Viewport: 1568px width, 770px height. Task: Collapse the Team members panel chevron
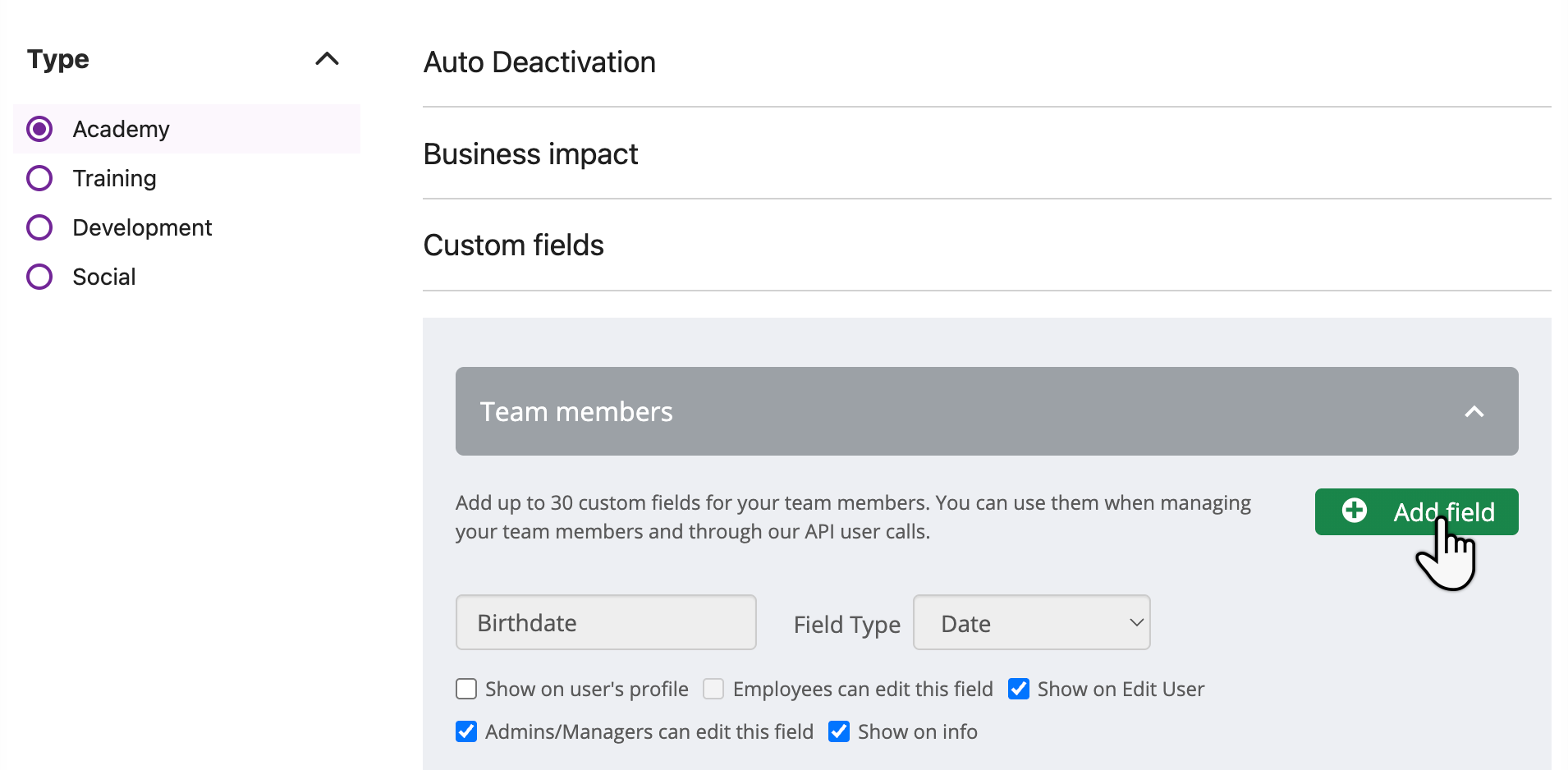coord(1474,412)
